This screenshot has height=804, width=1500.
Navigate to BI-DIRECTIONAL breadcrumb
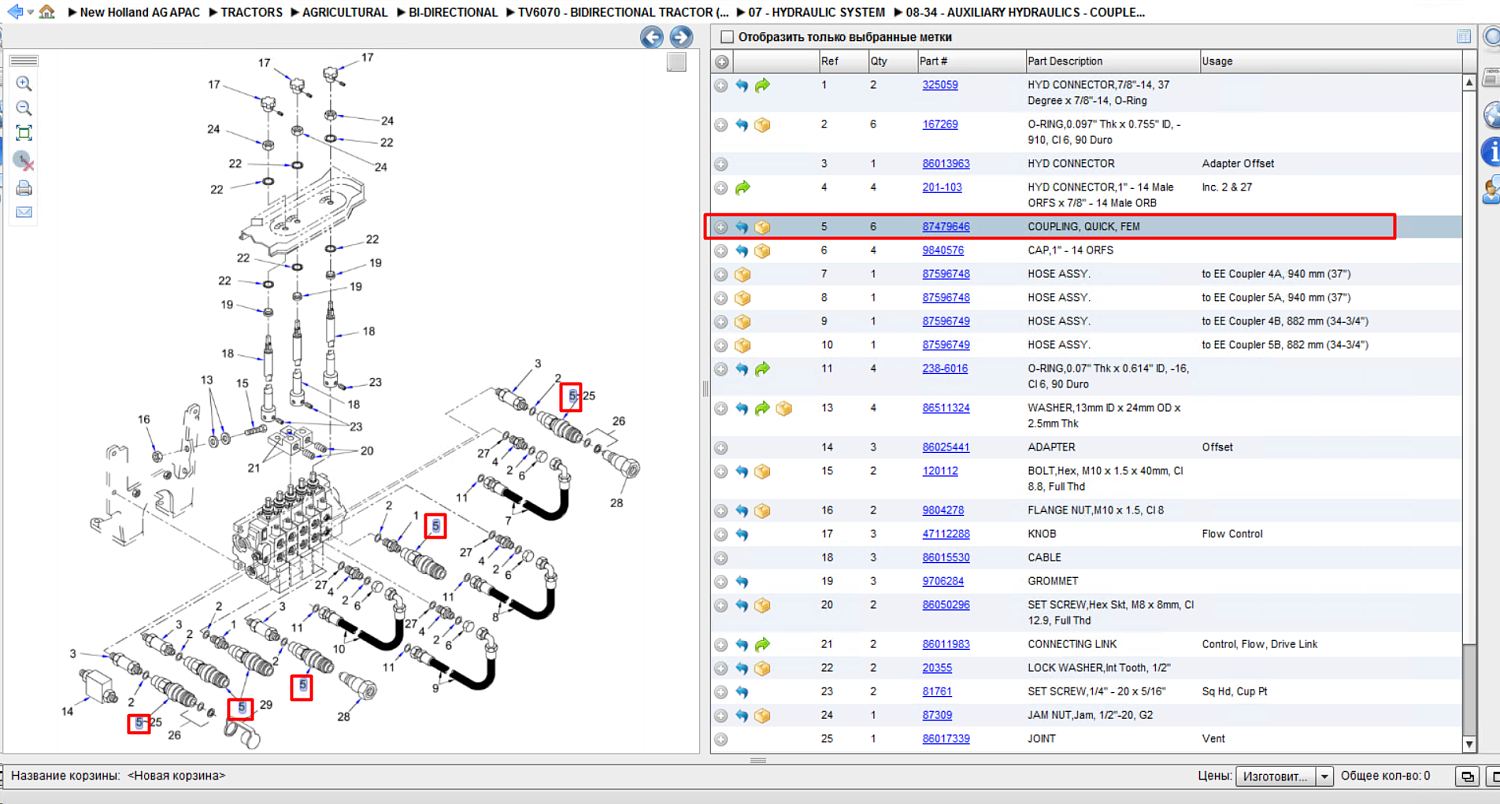[453, 12]
